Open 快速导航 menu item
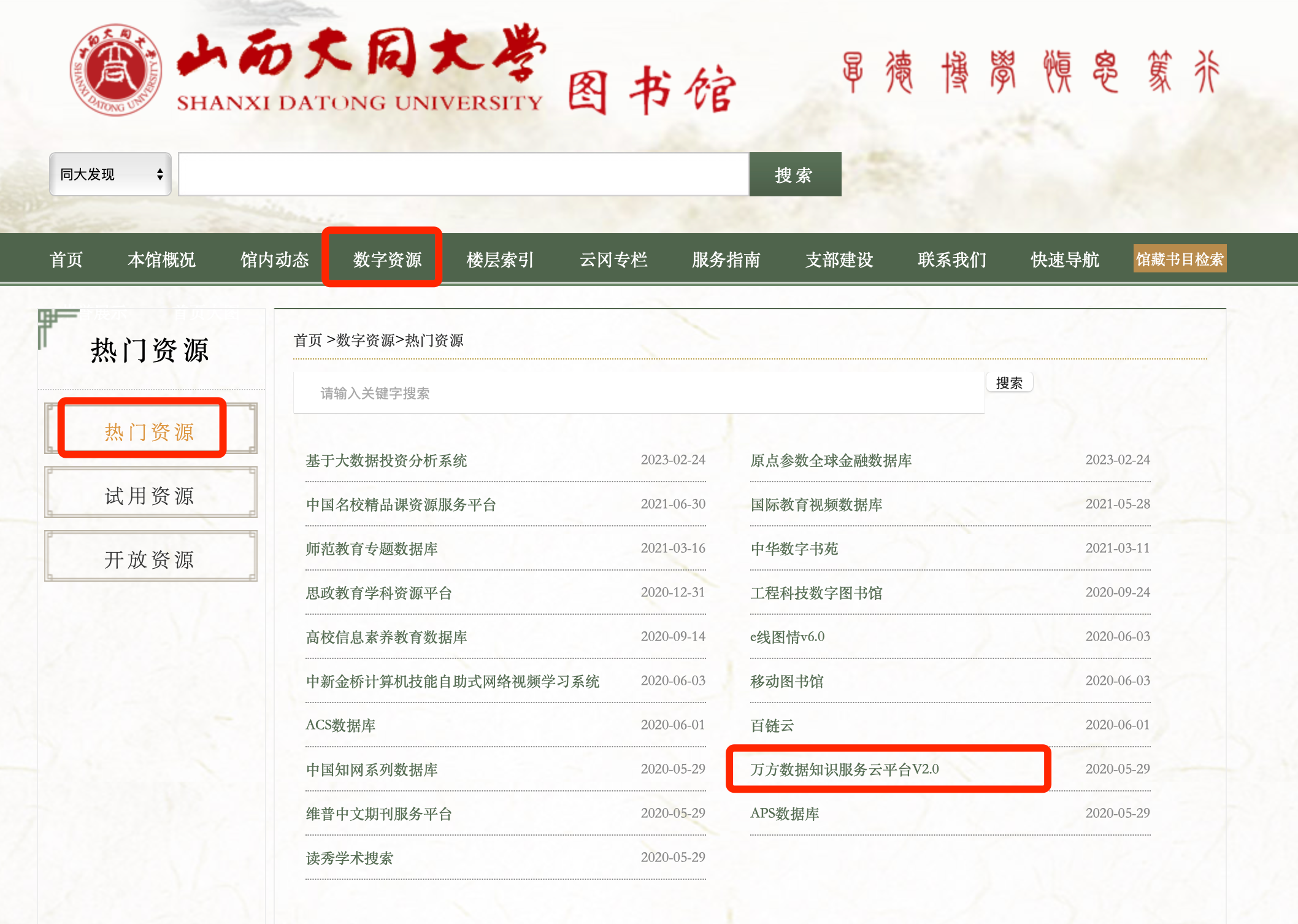Viewport: 1298px width, 924px height. coord(1065,260)
